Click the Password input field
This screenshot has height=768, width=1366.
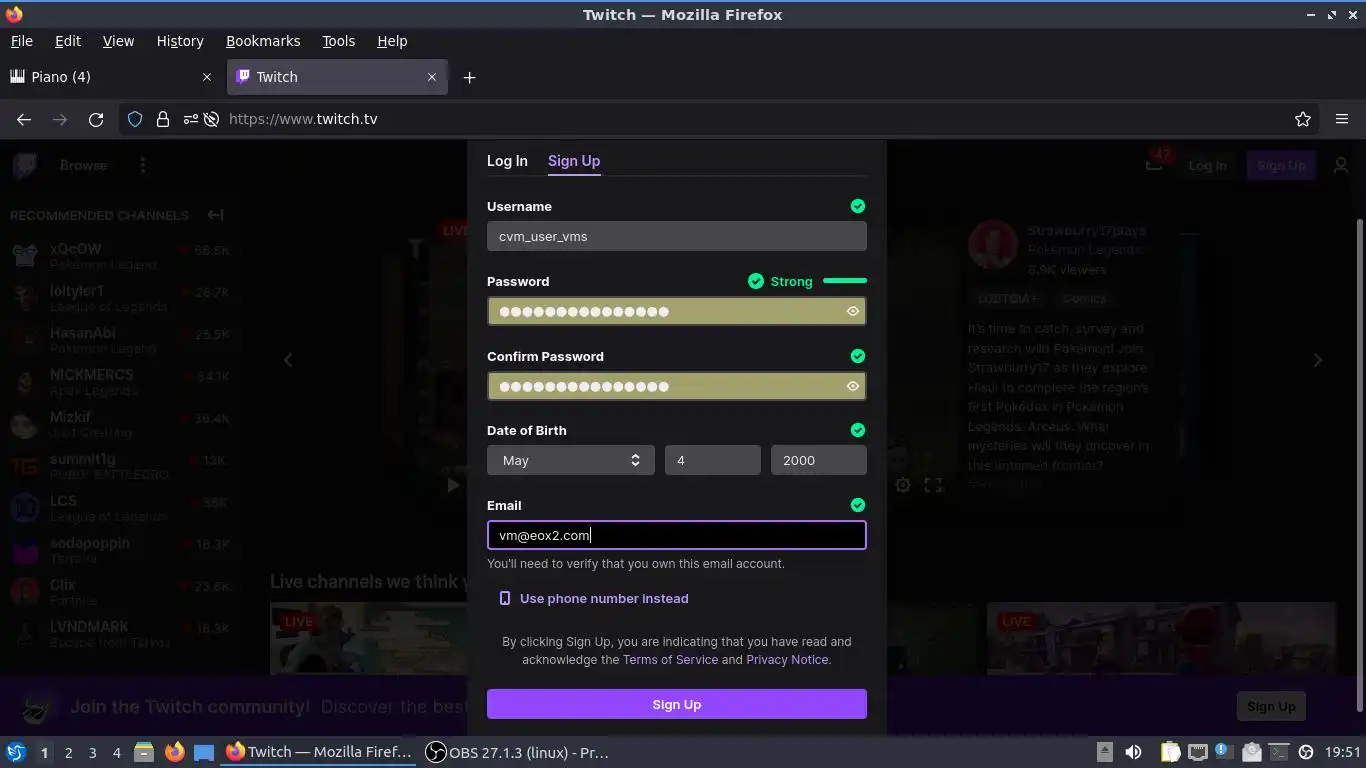(x=677, y=311)
